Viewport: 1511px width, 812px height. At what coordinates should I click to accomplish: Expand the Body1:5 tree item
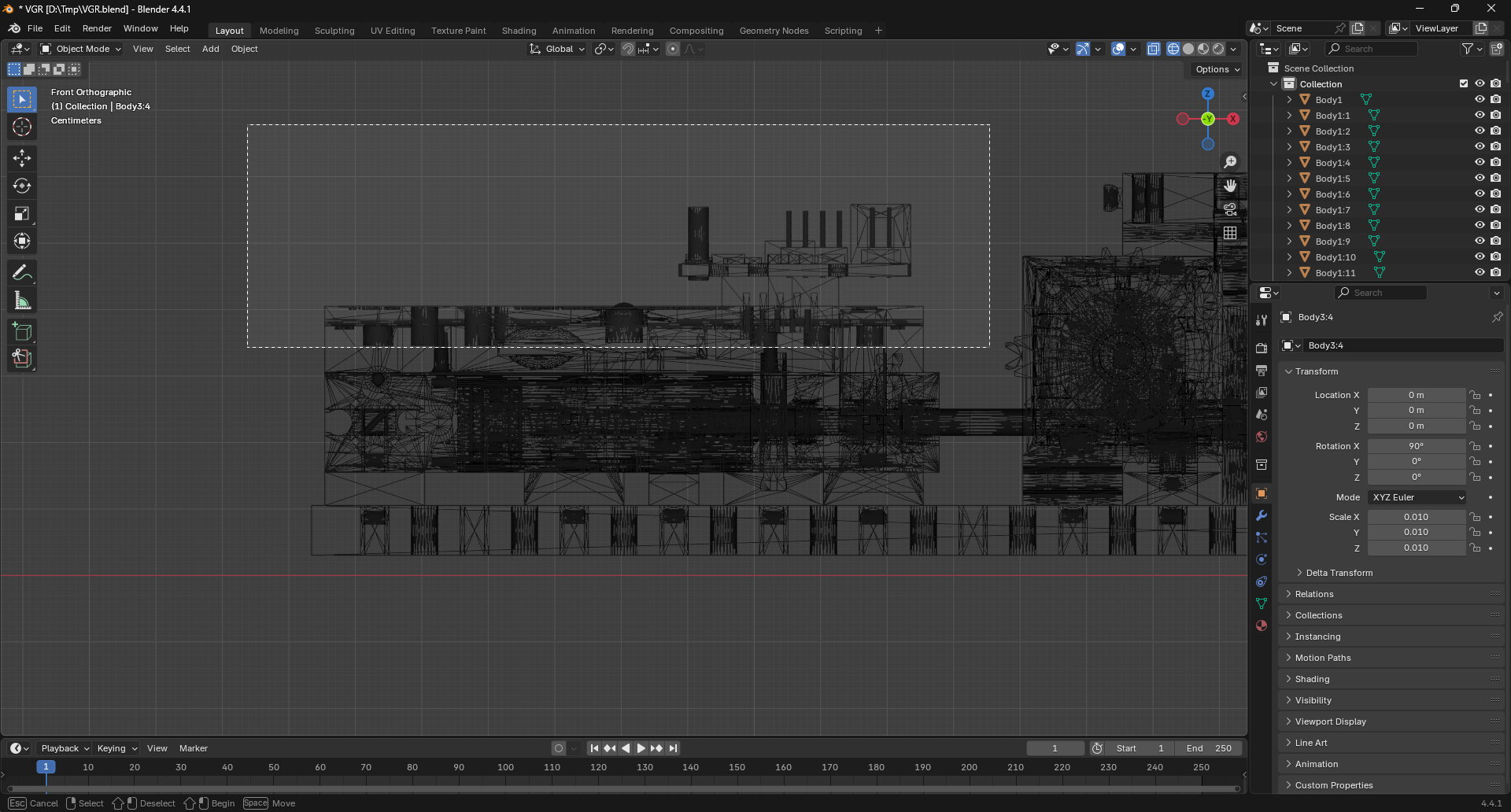[1289, 179]
